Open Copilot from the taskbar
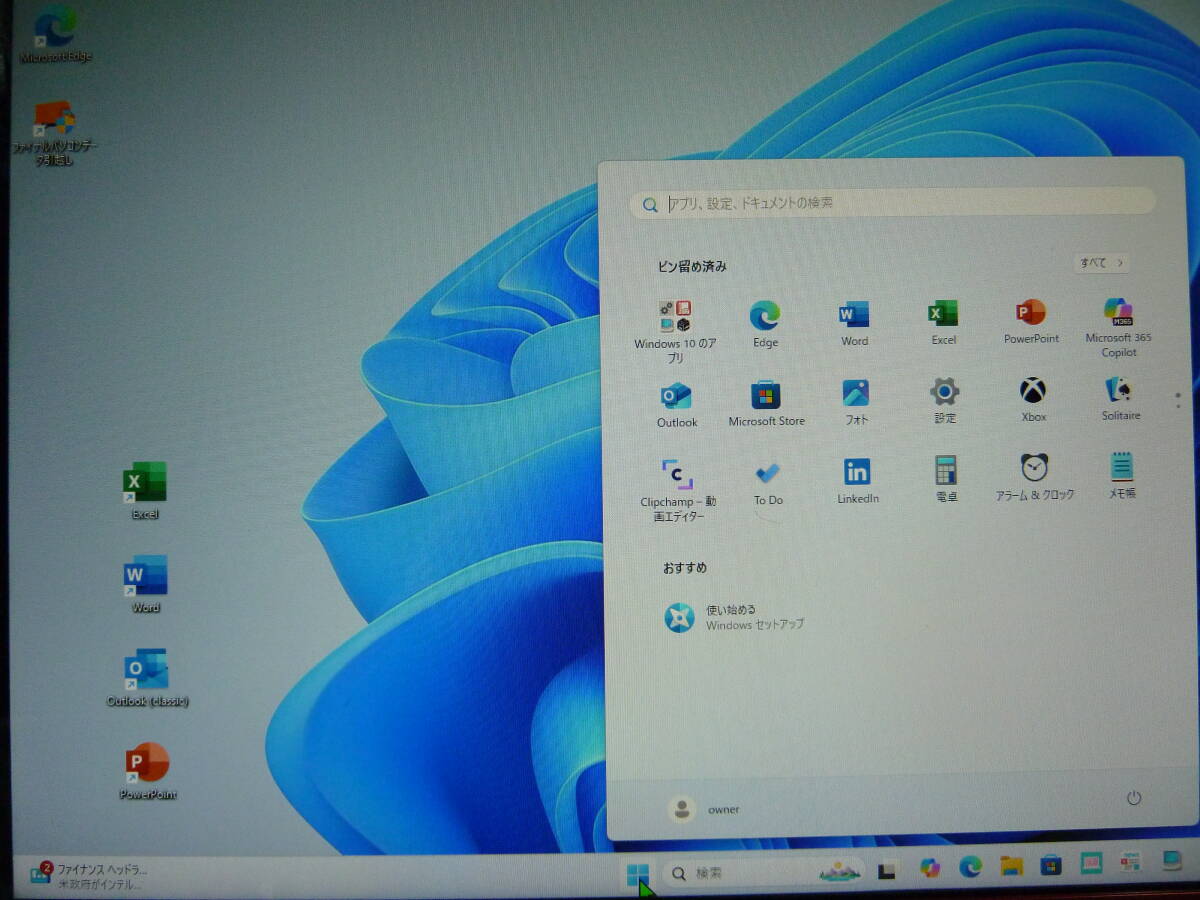Image resolution: width=1200 pixels, height=900 pixels. tap(930, 869)
